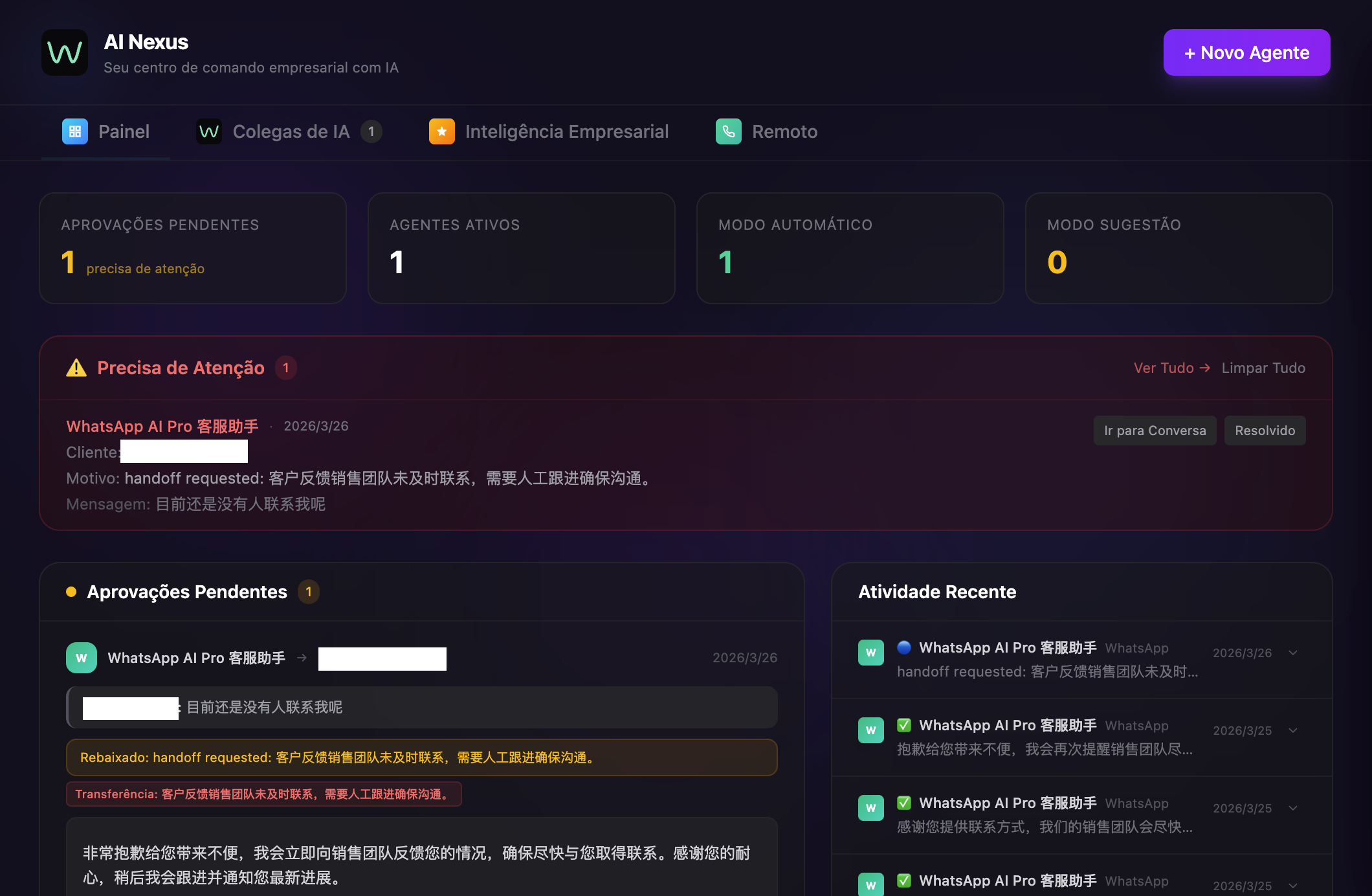
Task: Click the WhatsApp AI Pro avatar under Aprovações Pendentes
Action: tap(81, 658)
